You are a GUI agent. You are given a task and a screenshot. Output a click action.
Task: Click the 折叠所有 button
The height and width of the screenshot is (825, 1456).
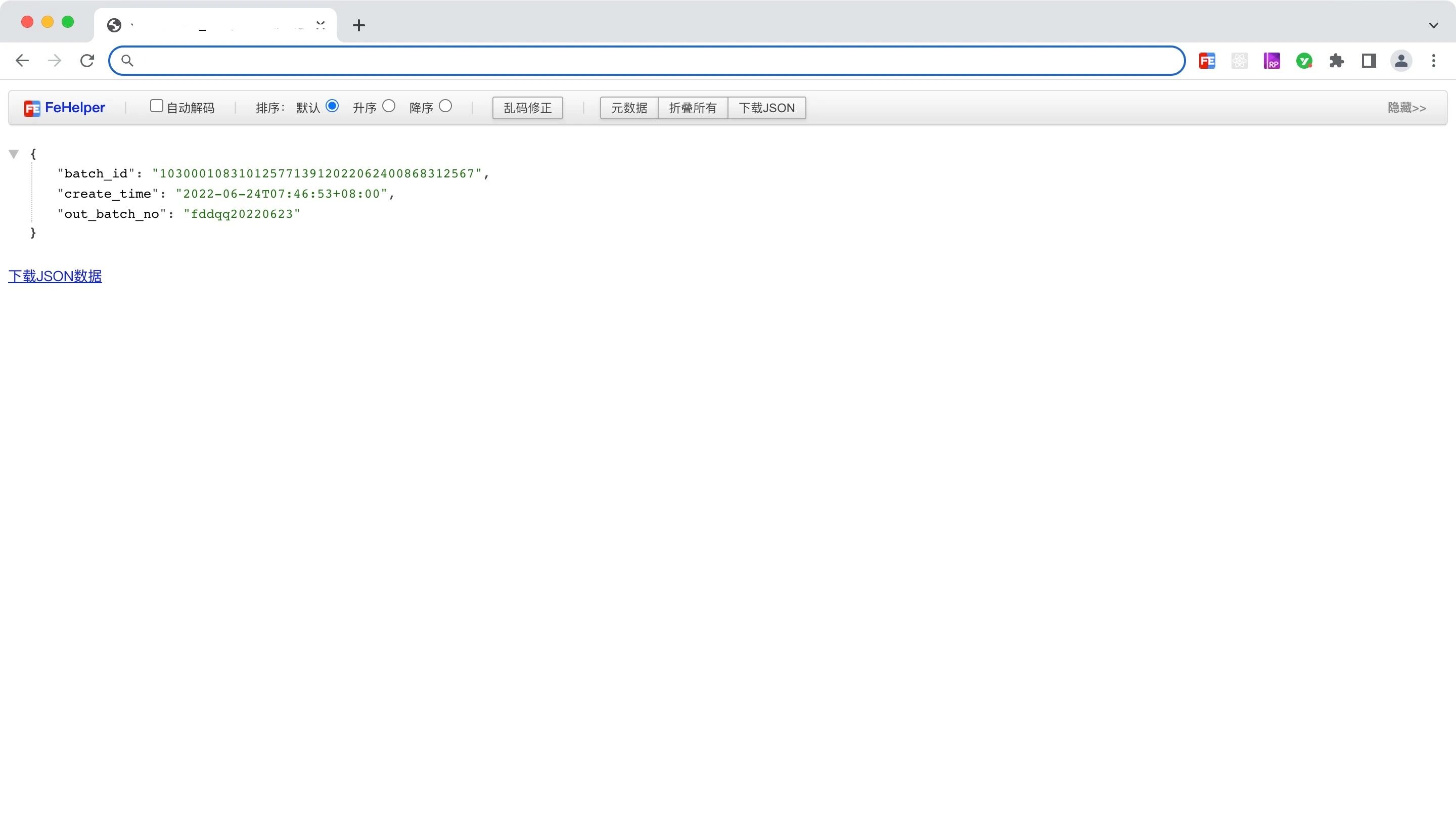[692, 108]
